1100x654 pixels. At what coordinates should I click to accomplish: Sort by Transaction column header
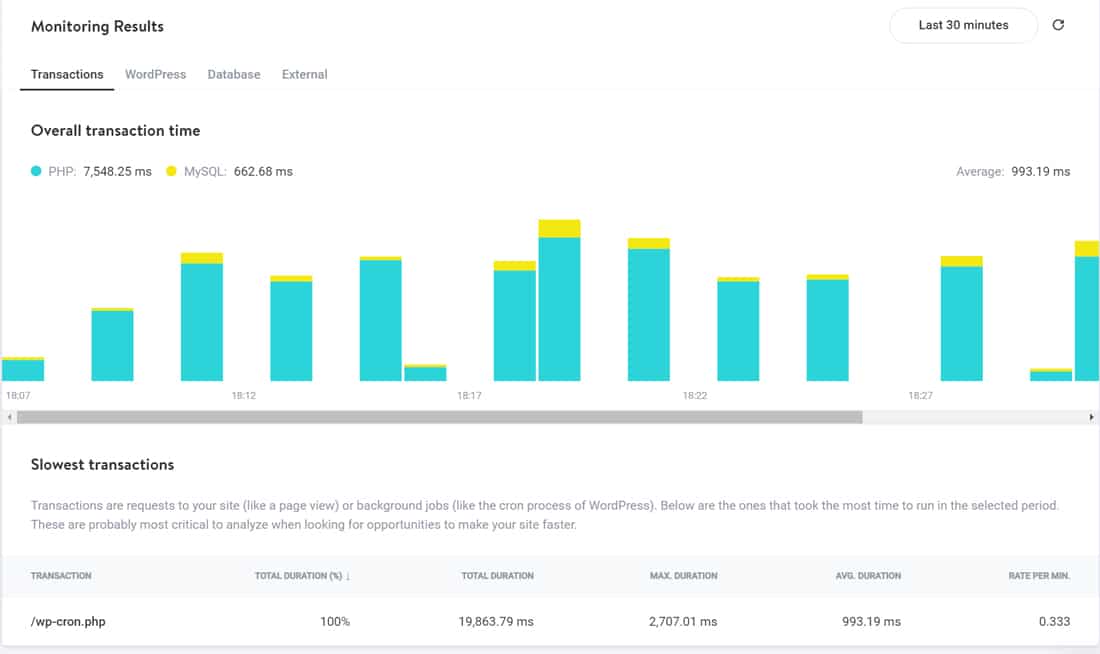61,576
